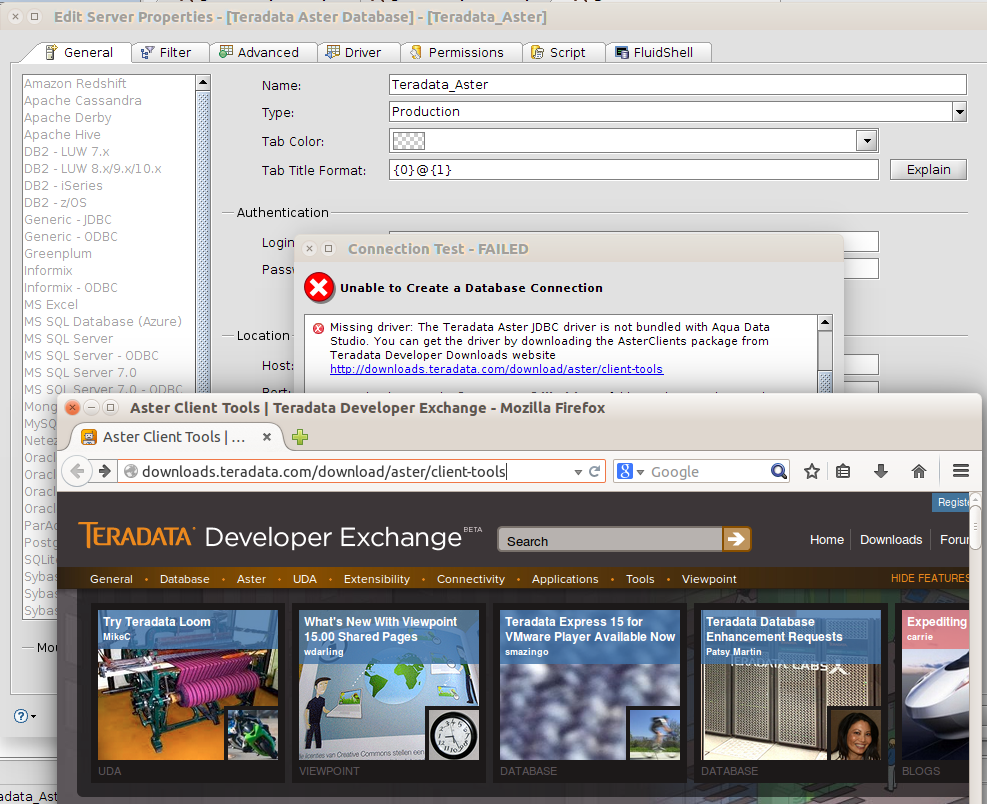Select MS Excel in server list
Screen dimensions: 987x804
click(x=51, y=304)
